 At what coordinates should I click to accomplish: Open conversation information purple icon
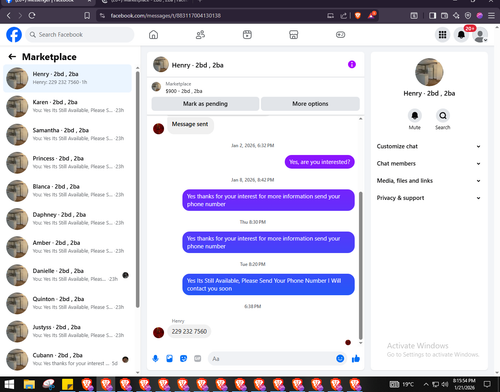[352, 64]
